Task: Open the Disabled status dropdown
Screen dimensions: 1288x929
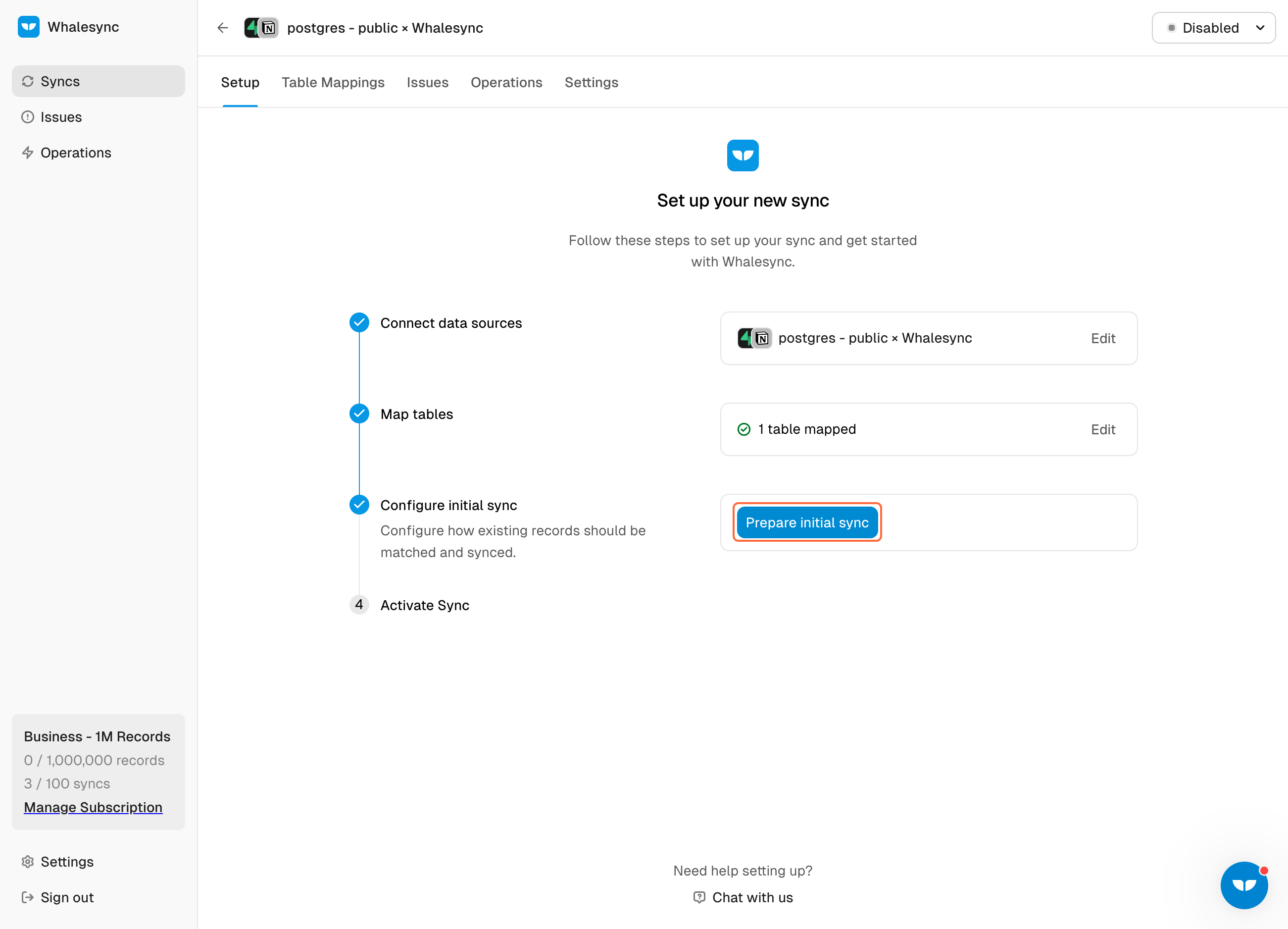Action: [x=1214, y=28]
